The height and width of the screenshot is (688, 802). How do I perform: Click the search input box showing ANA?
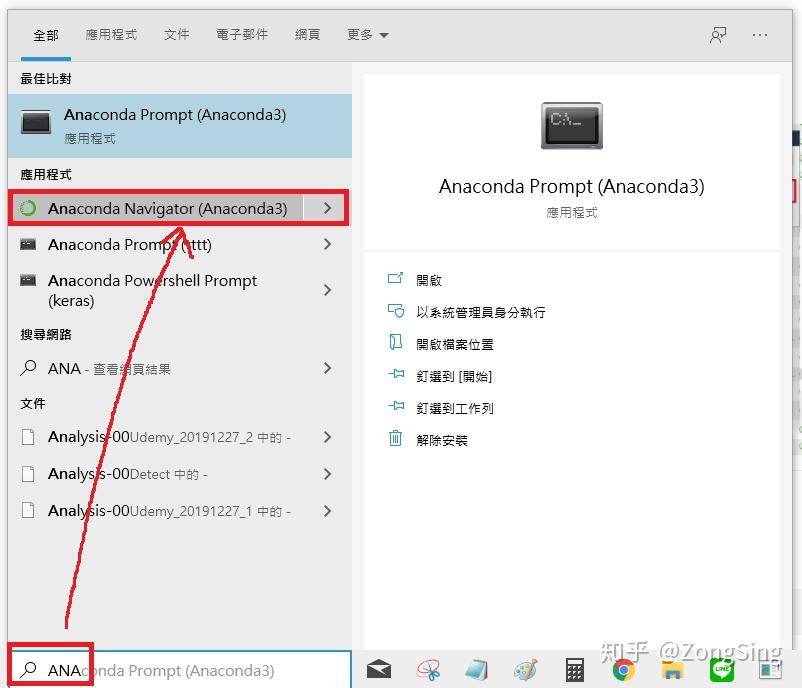(x=150, y=671)
